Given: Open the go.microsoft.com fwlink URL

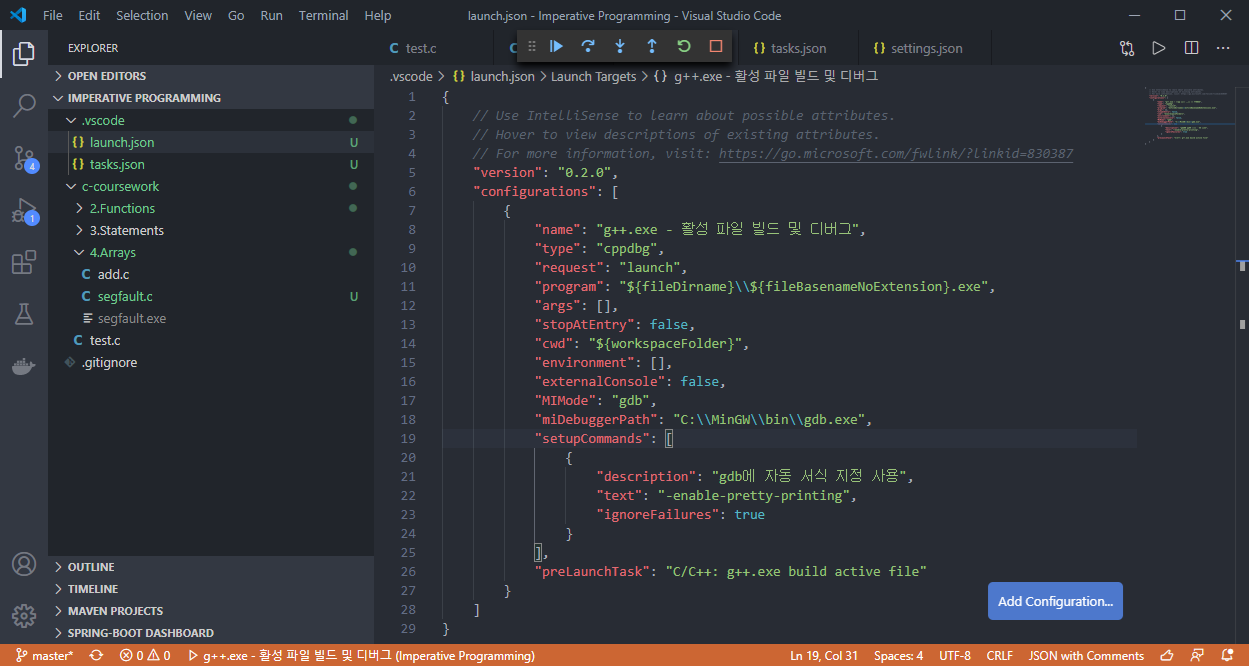Looking at the screenshot, I should click(896, 154).
